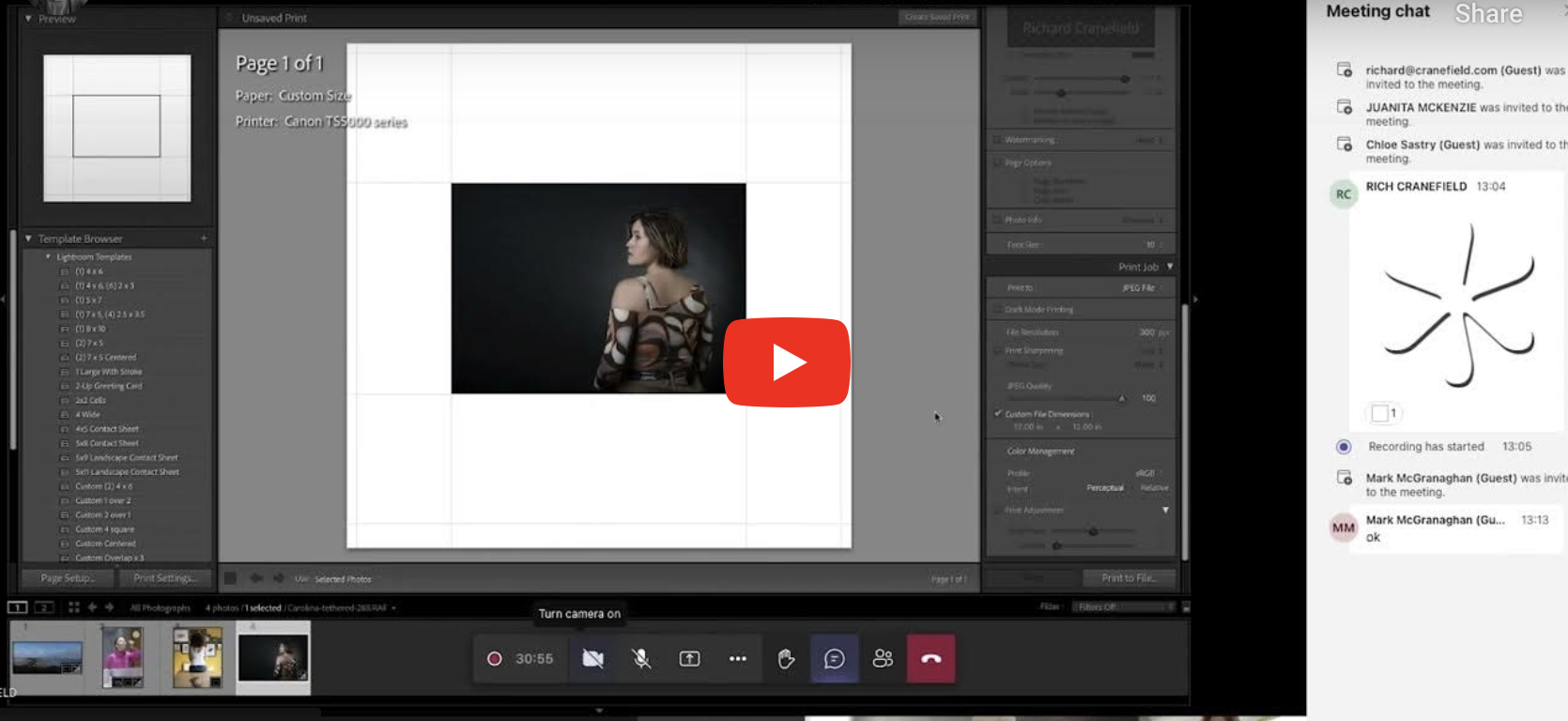Collapse the Template Browser panel
Image resolution: width=1568 pixels, height=721 pixels.
tap(28, 239)
